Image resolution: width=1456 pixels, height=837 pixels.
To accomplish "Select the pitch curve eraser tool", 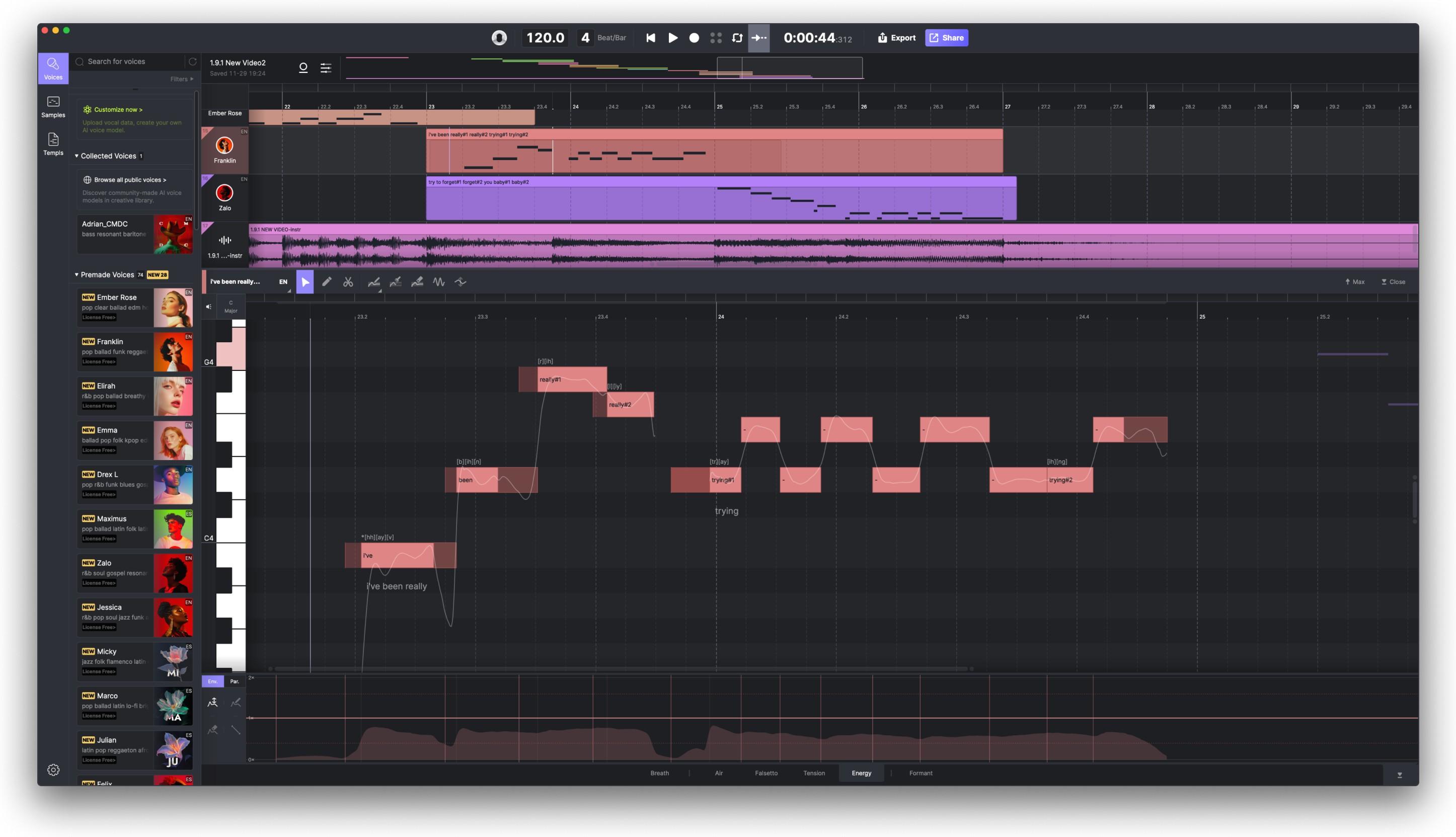I will click(x=417, y=282).
